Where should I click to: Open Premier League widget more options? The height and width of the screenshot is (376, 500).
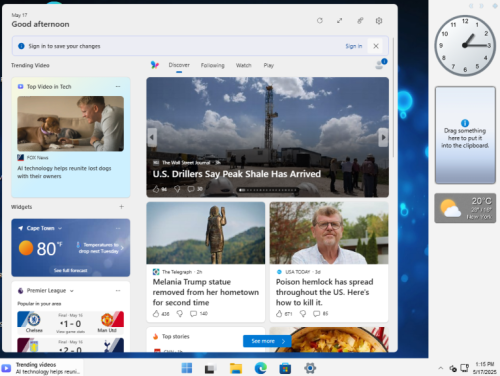[x=118, y=291]
